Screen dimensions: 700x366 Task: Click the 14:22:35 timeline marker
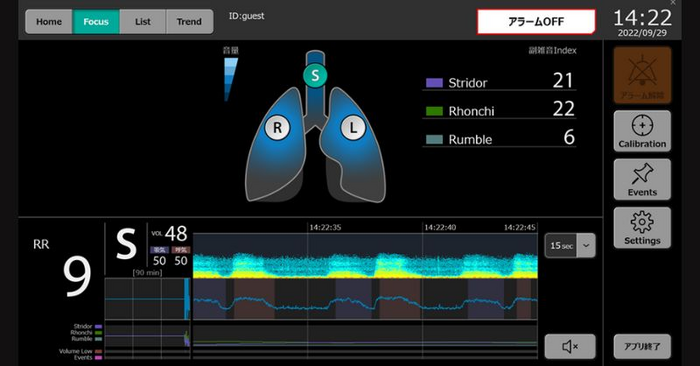[325, 227]
